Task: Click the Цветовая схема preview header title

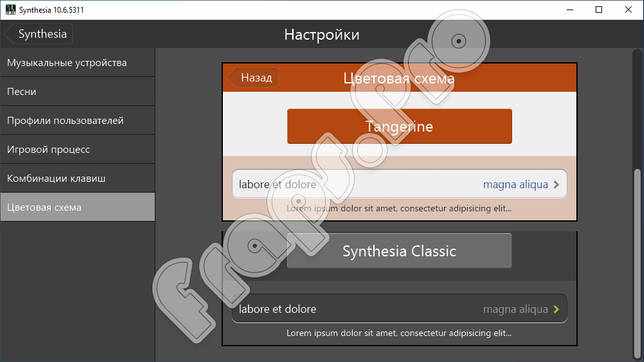Action: click(399, 78)
